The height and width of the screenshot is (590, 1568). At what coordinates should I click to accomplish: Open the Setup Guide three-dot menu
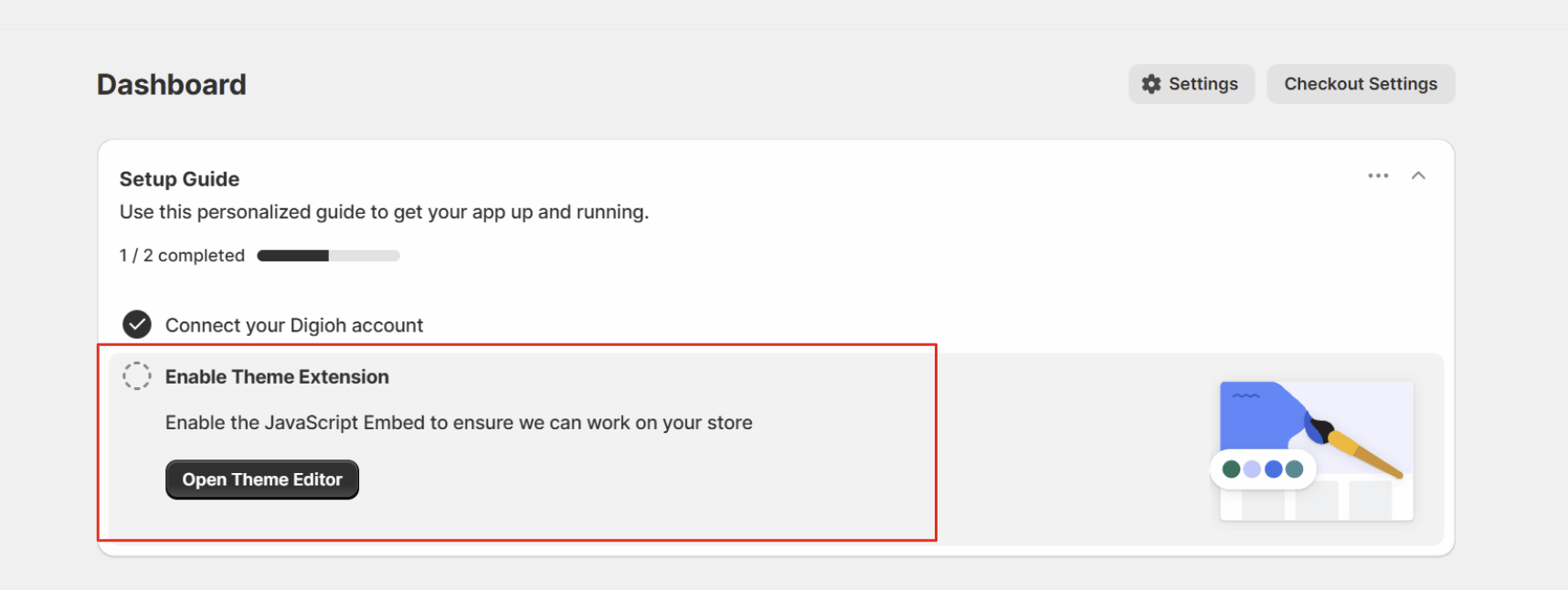click(1378, 175)
